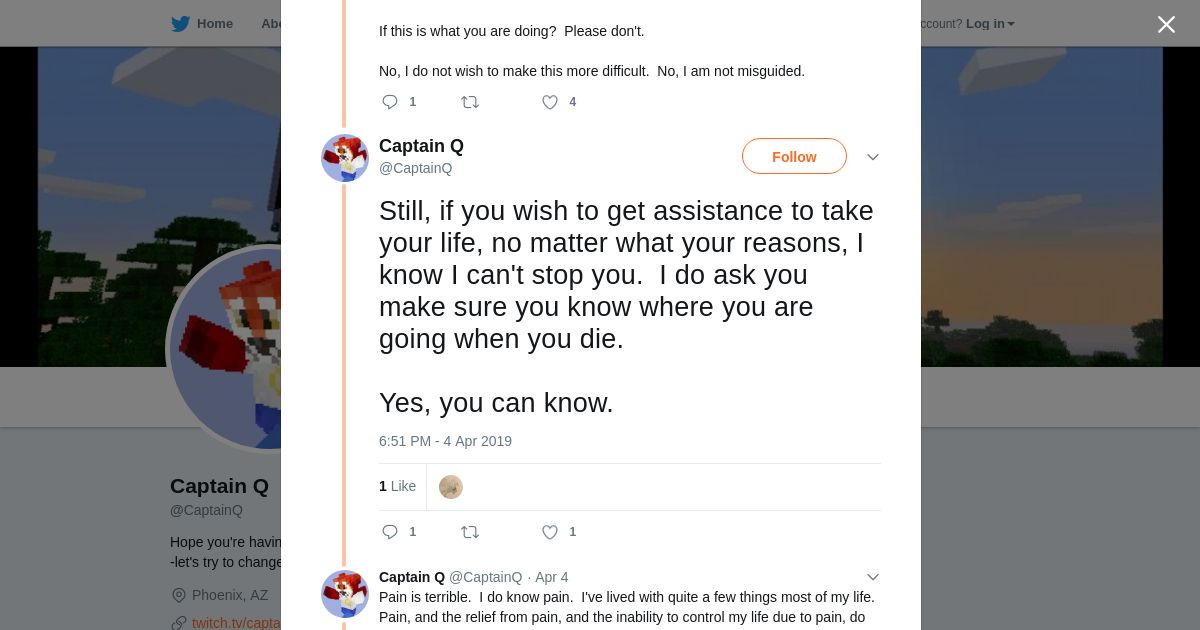Follow Captain Q
Viewport: 1200px width, 630px height.
(x=794, y=157)
